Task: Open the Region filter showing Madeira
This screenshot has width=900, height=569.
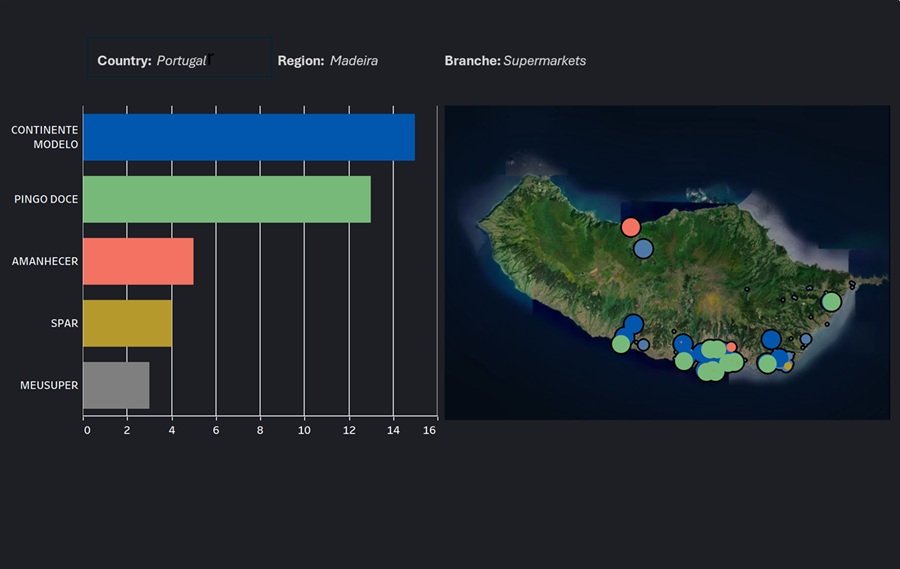Action: 328,61
